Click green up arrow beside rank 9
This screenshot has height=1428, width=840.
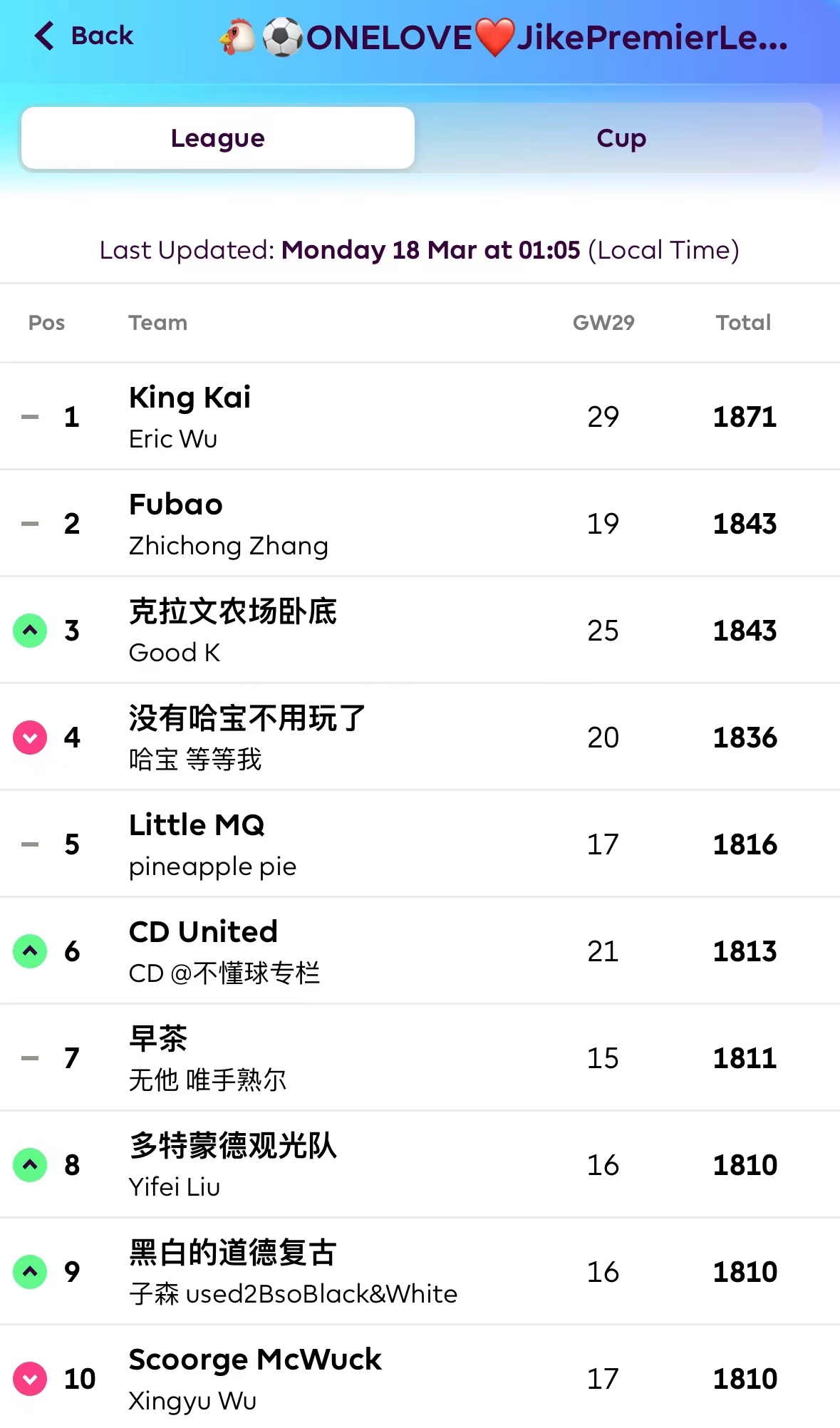tap(30, 1272)
